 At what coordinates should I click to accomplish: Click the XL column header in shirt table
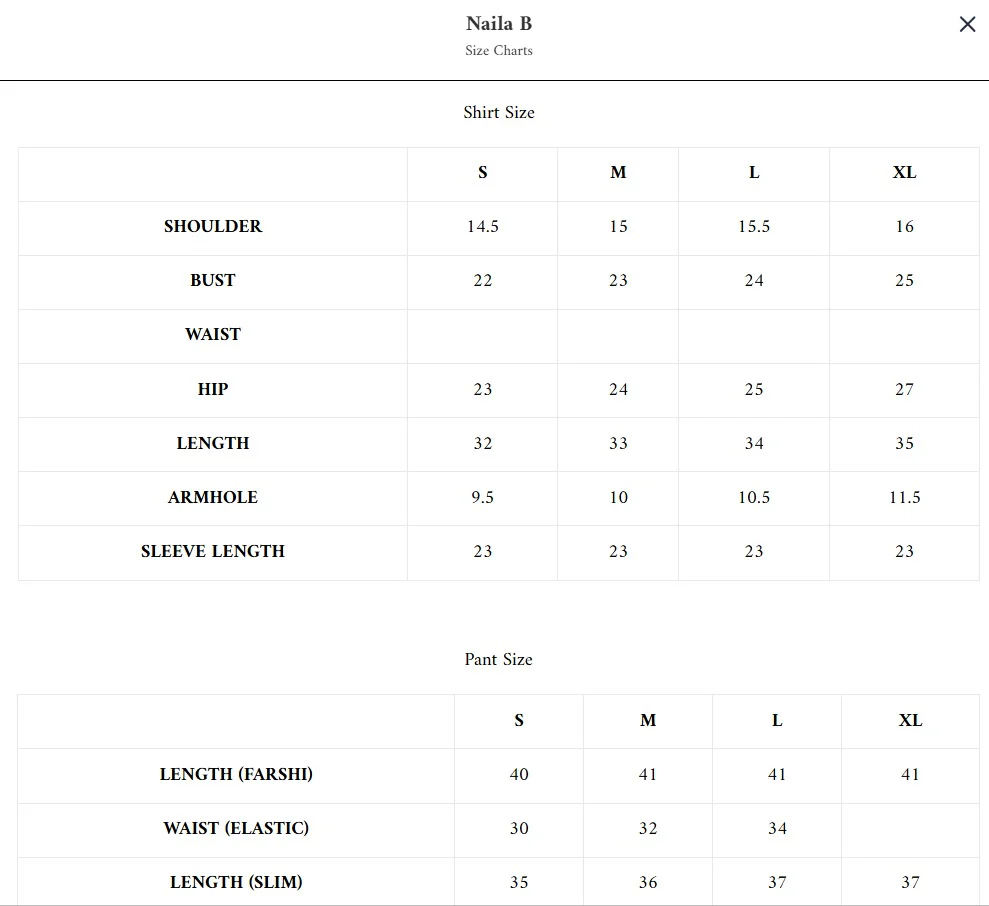(904, 172)
